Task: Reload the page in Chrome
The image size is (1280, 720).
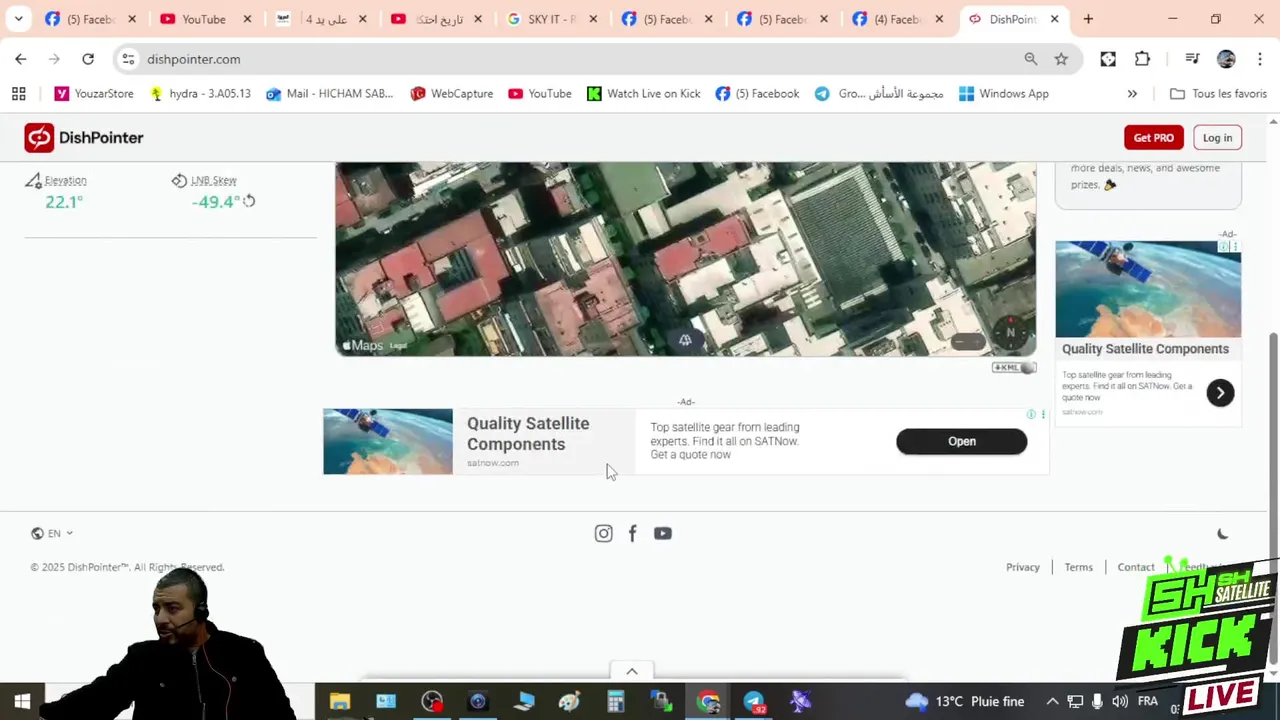Action: (88, 59)
